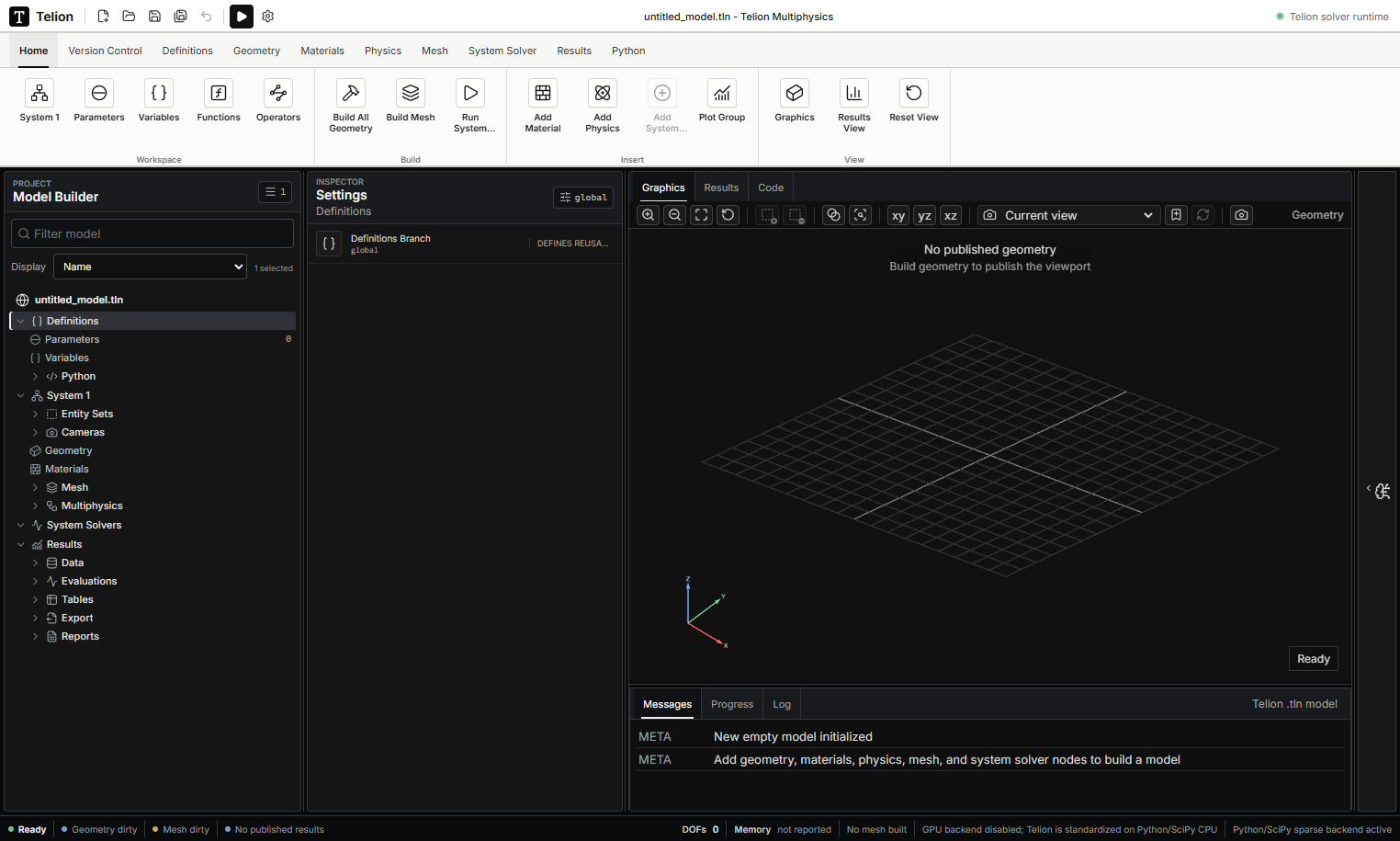This screenshot has width=1400, height=841.
Task: Click the Parameters ribbon icon
Action: pos(99,101)
